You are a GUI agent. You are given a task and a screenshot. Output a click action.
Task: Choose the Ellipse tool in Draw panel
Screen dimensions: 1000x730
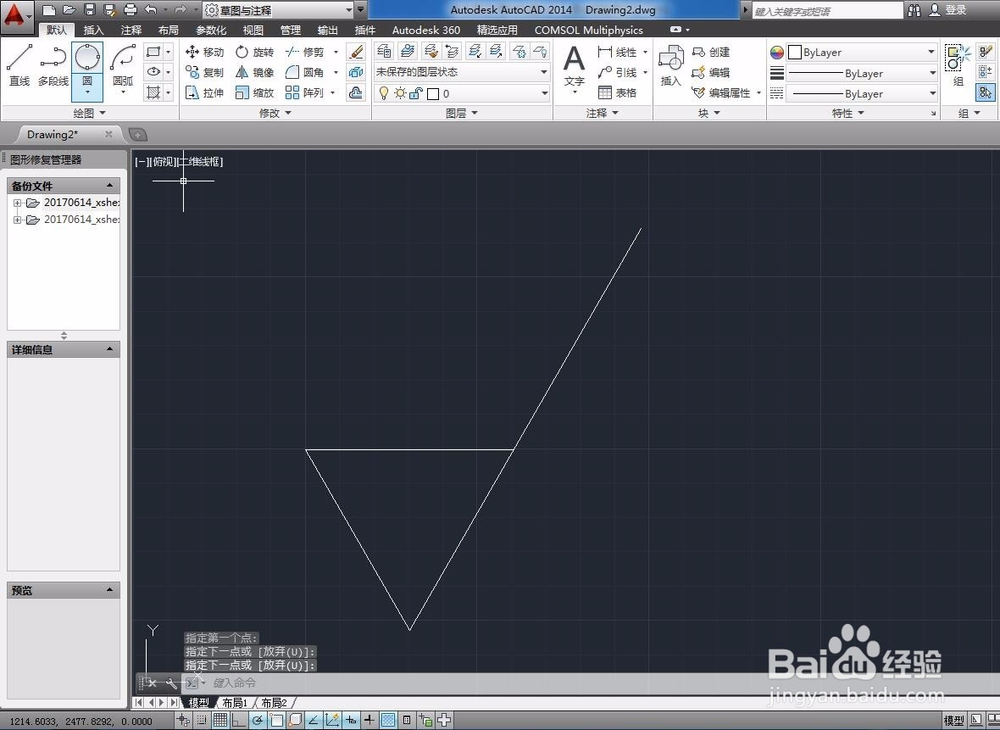click(153, 72)
